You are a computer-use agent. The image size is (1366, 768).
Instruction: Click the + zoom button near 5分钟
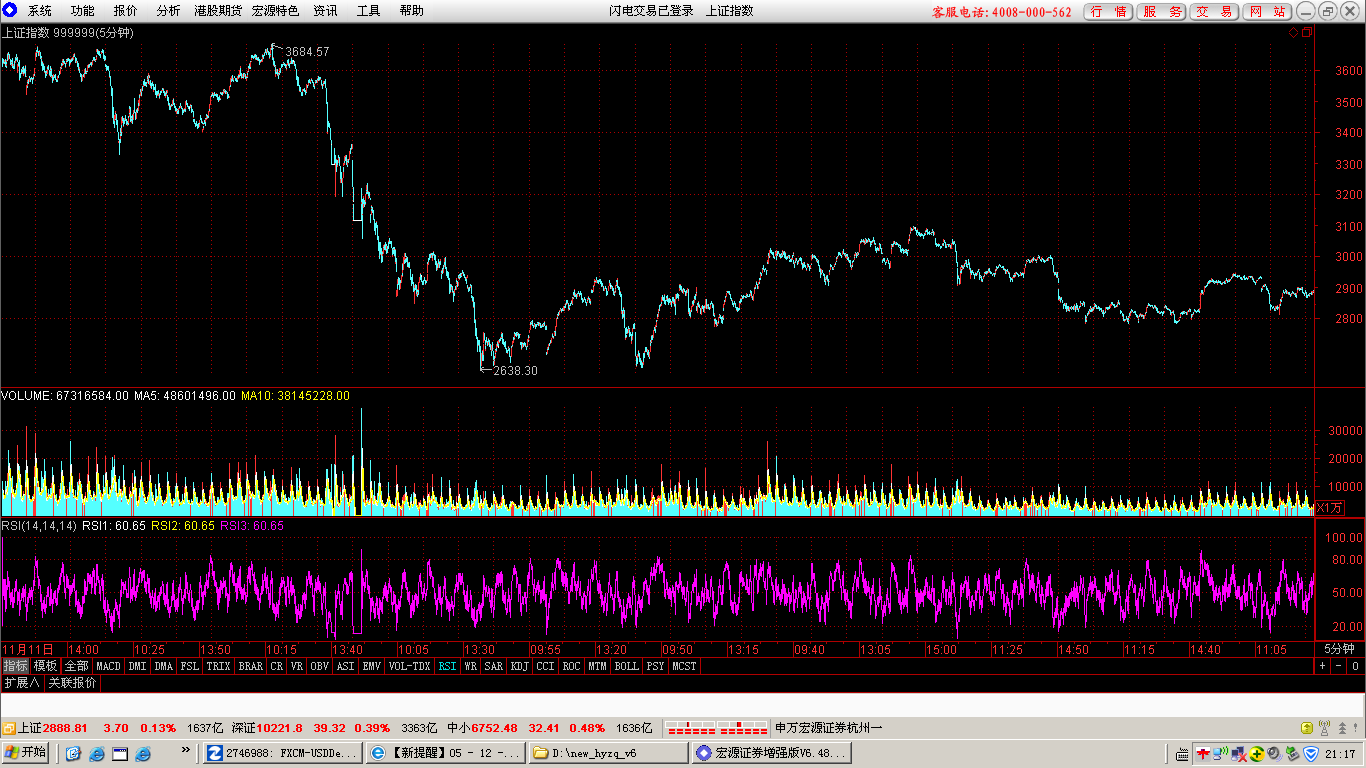(1322, 666)
